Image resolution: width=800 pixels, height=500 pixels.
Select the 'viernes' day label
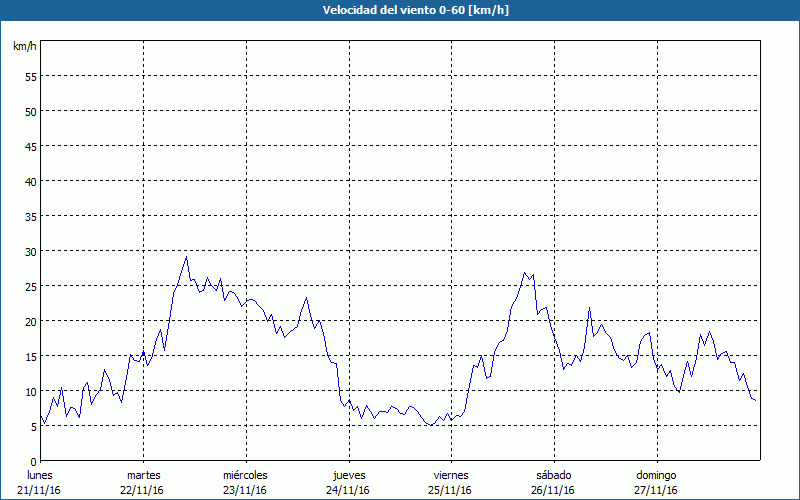450,475
